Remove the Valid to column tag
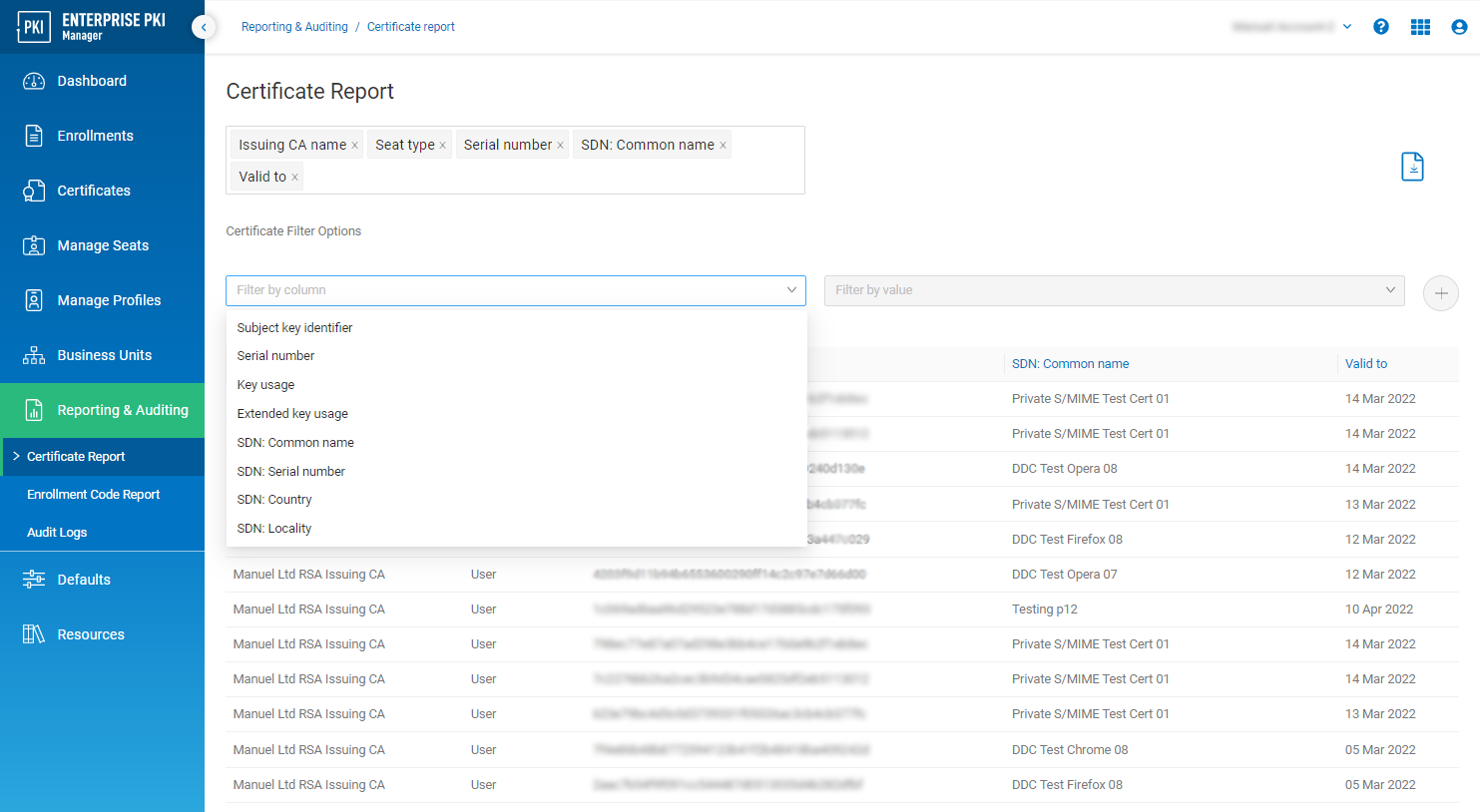The image size is (1480, 812). 294,178
